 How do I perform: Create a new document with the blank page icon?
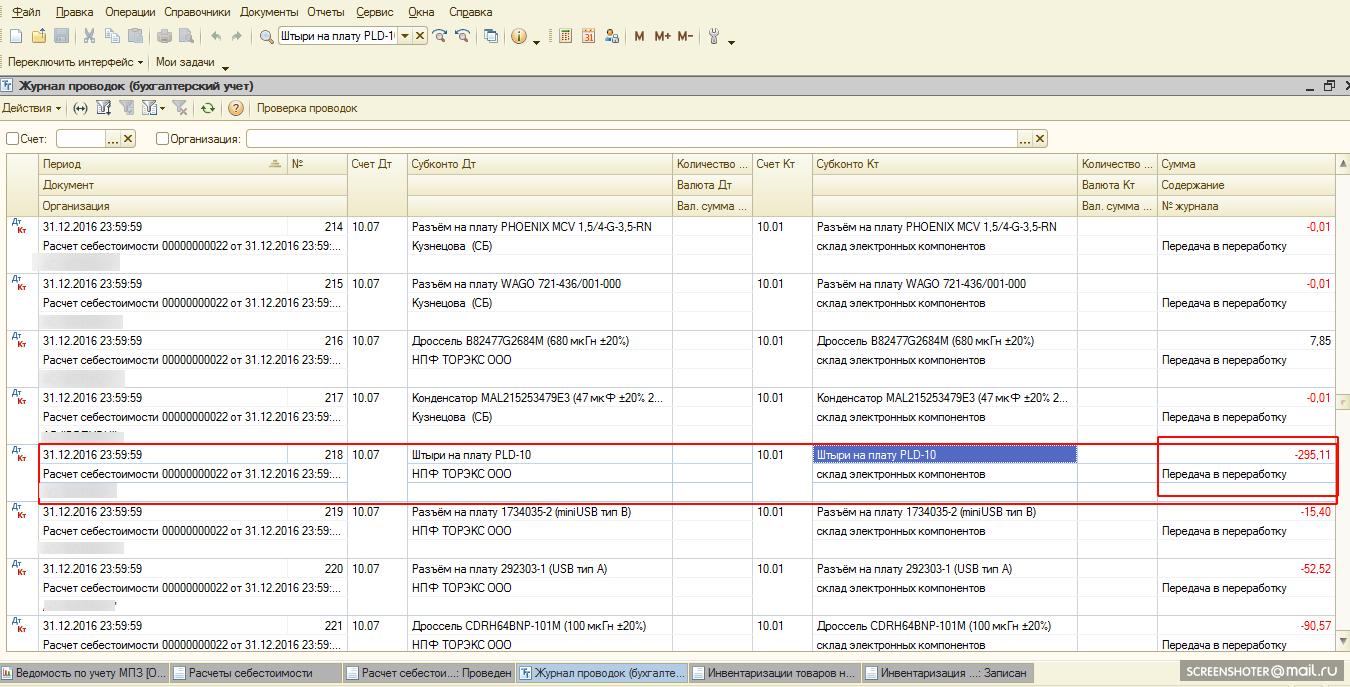pyautogui.click(x=15, y=36)
